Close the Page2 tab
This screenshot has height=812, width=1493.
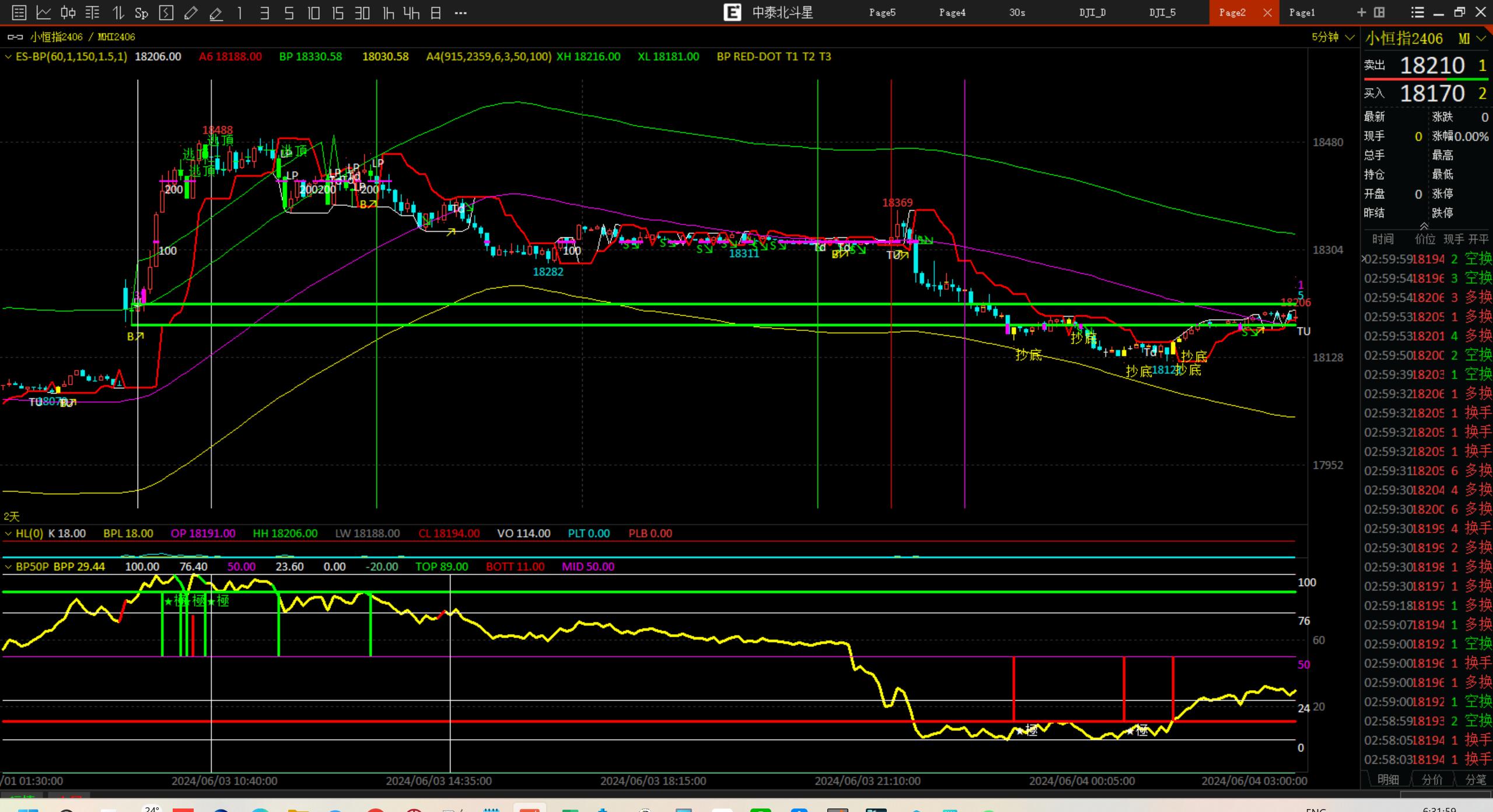[x=1267, y=12]
